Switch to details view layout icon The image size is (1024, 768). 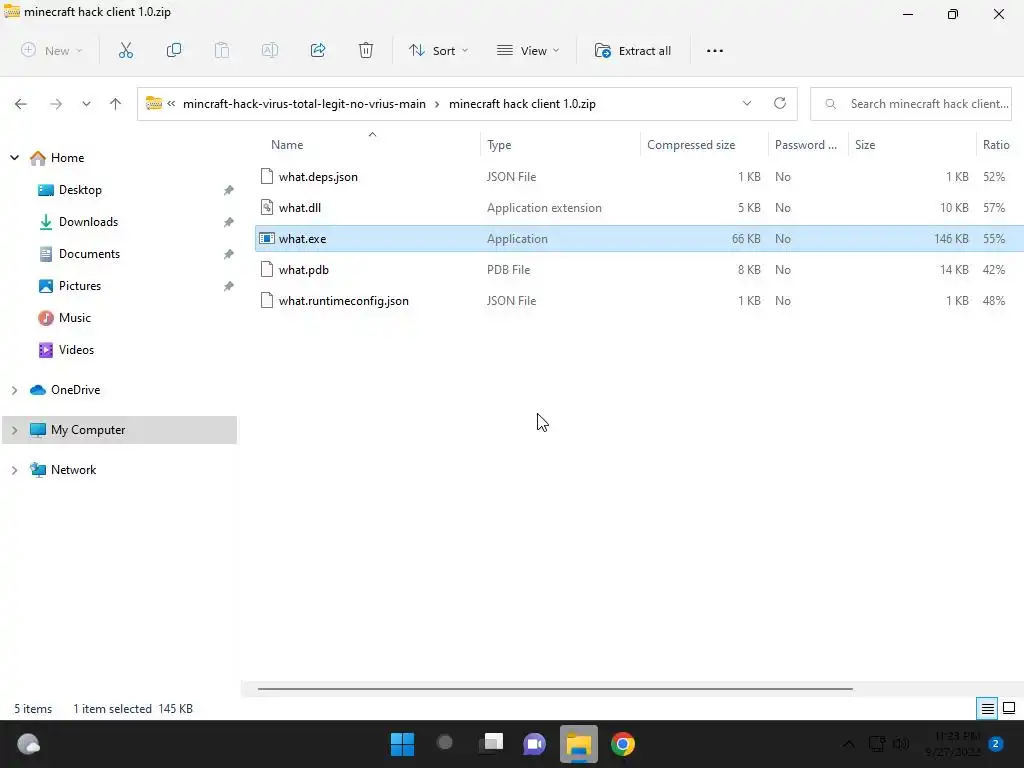click(987, 708)
